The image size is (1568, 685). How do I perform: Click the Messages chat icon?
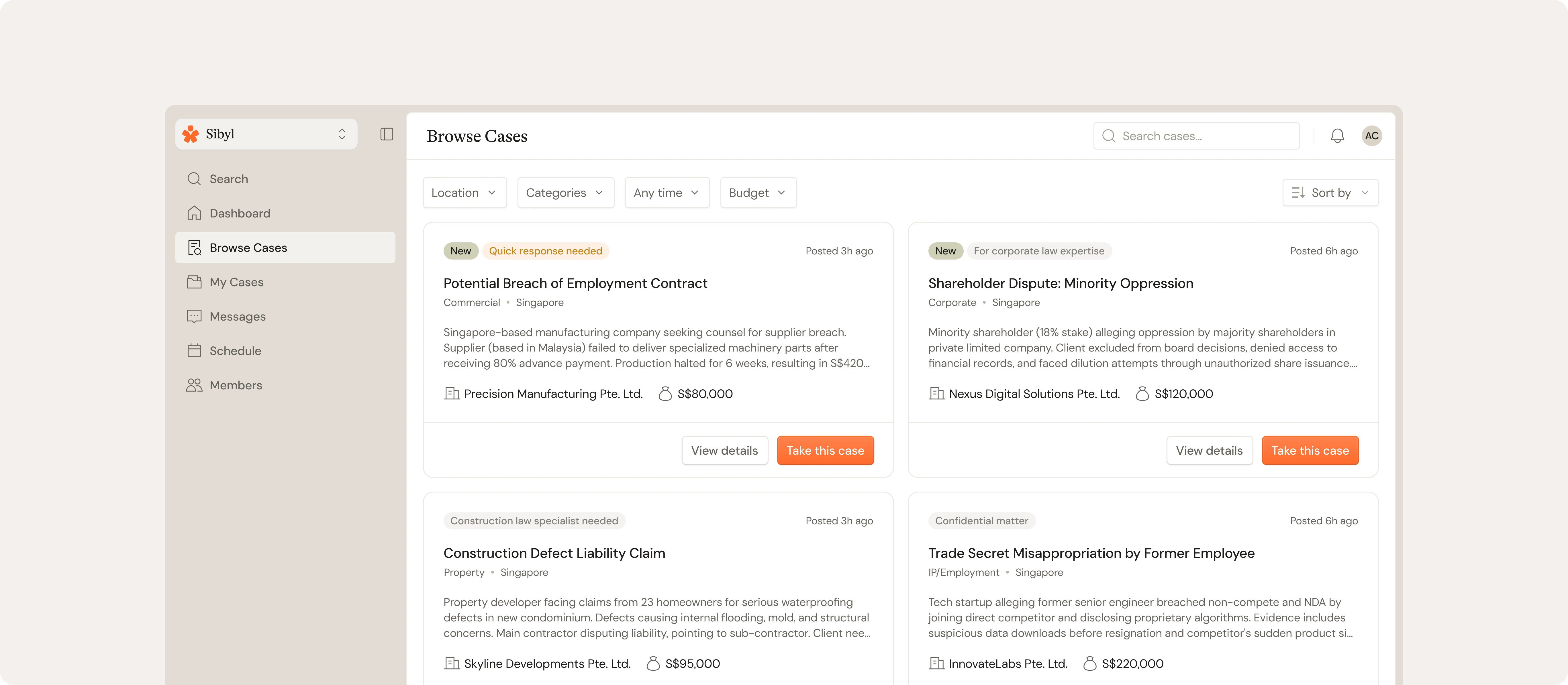coord(194,316)
